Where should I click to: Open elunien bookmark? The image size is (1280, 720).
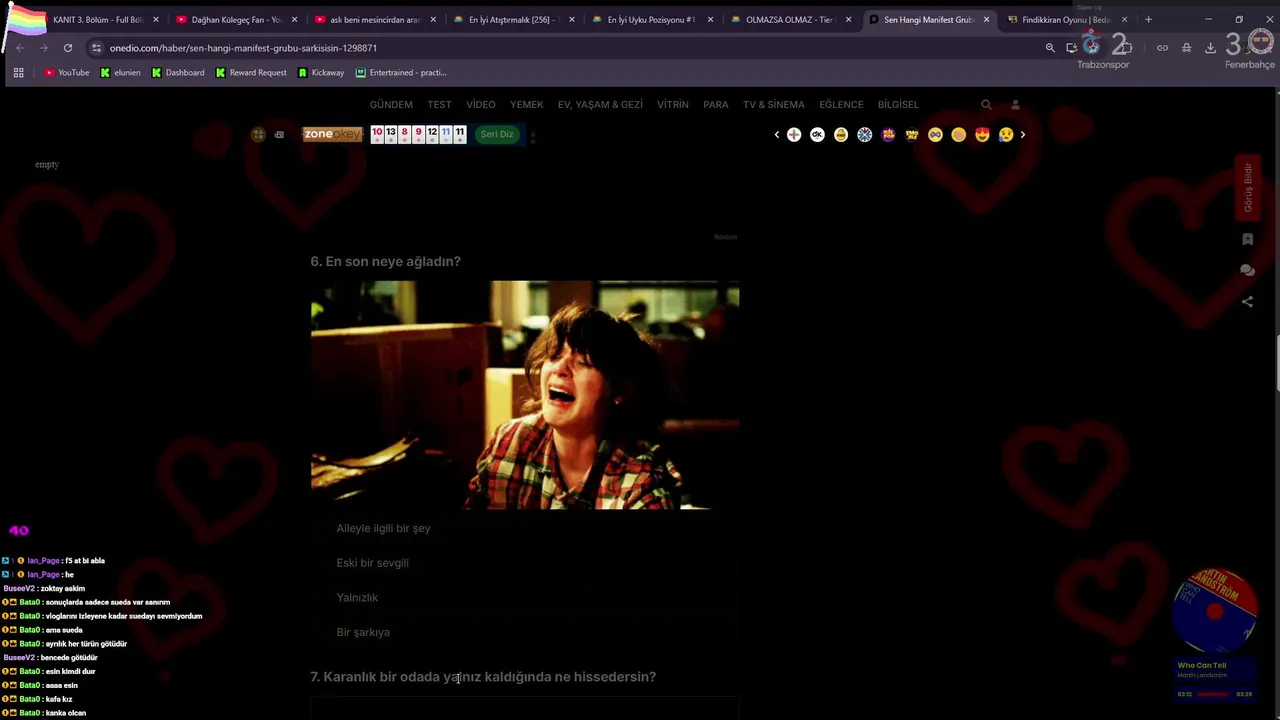tap(120, 73)
